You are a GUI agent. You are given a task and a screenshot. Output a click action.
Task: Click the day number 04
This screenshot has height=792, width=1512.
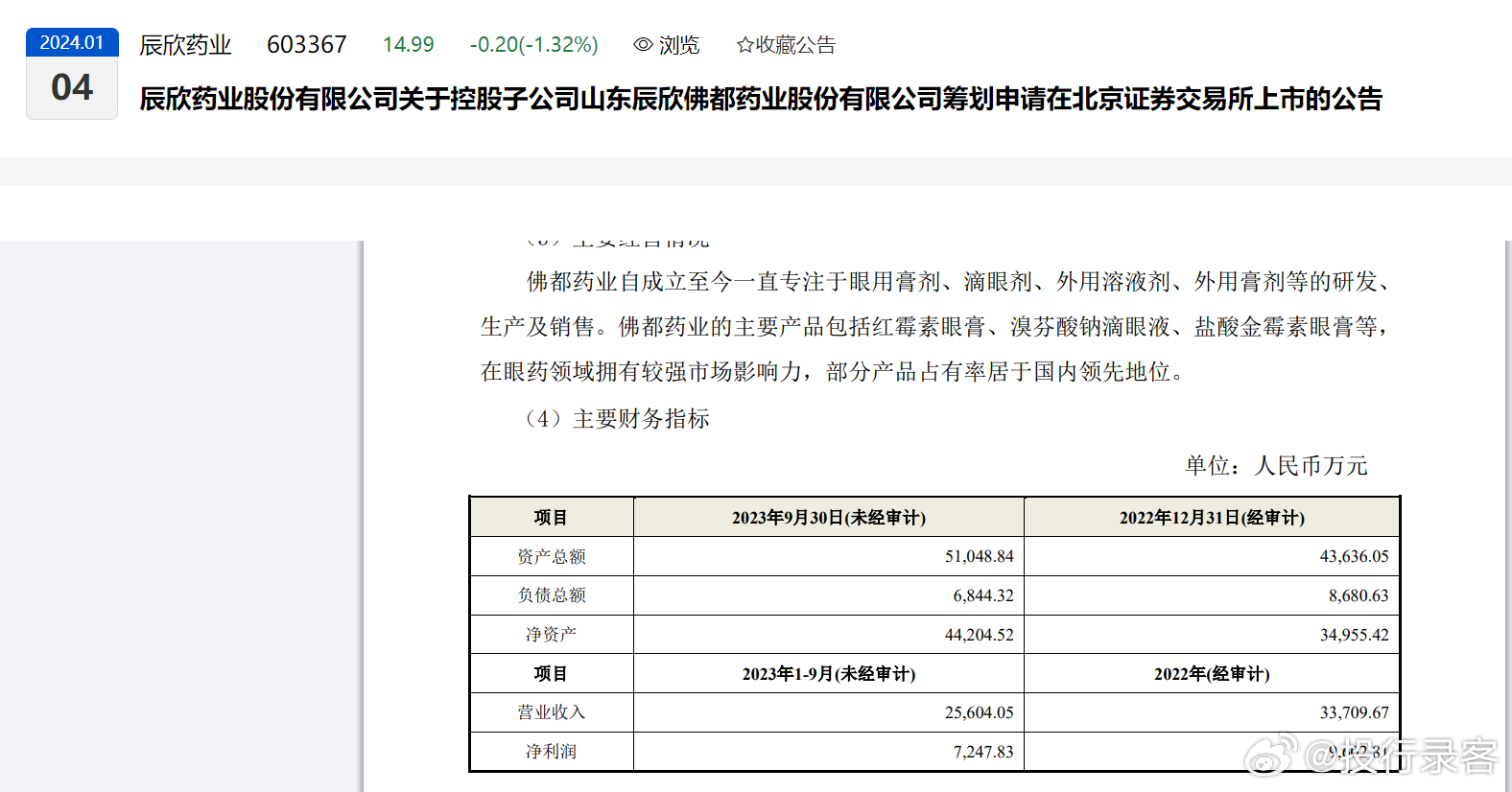click(72, 87)
